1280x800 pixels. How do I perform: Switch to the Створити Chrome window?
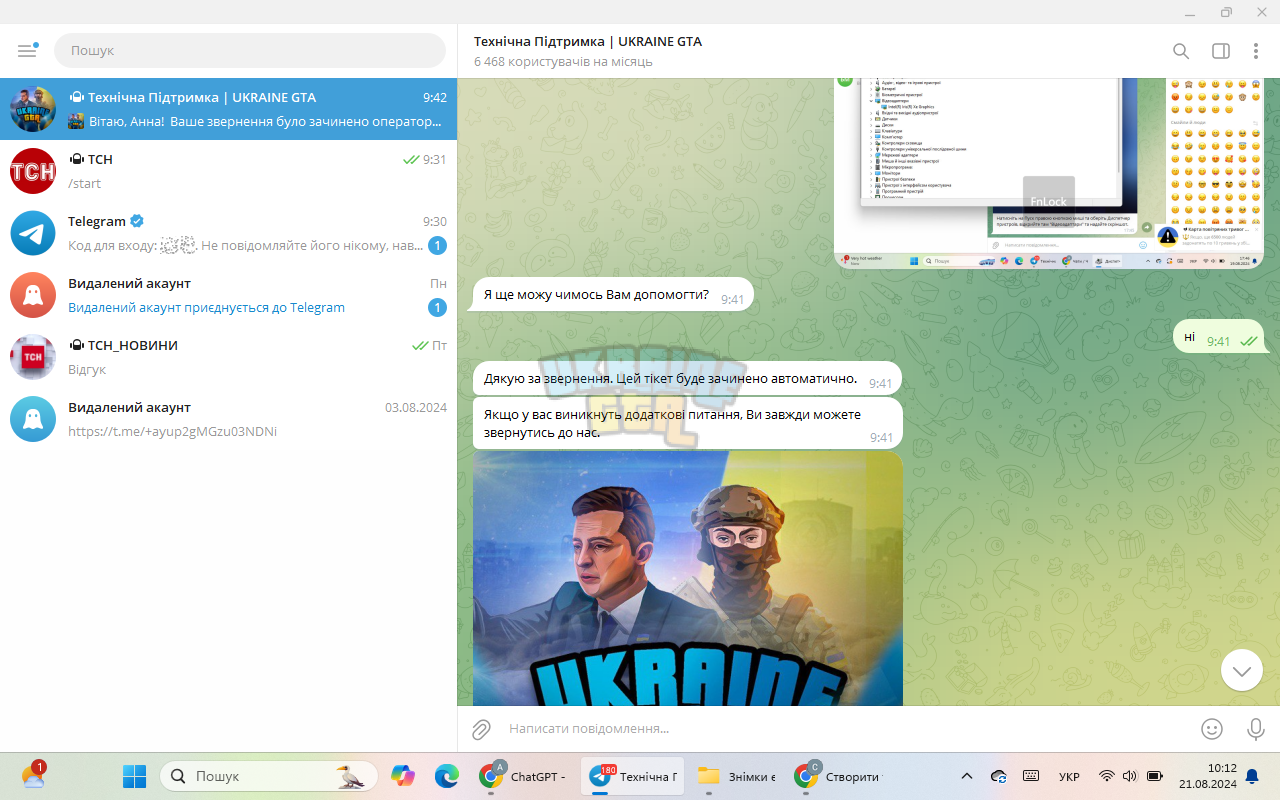point(838,776)
